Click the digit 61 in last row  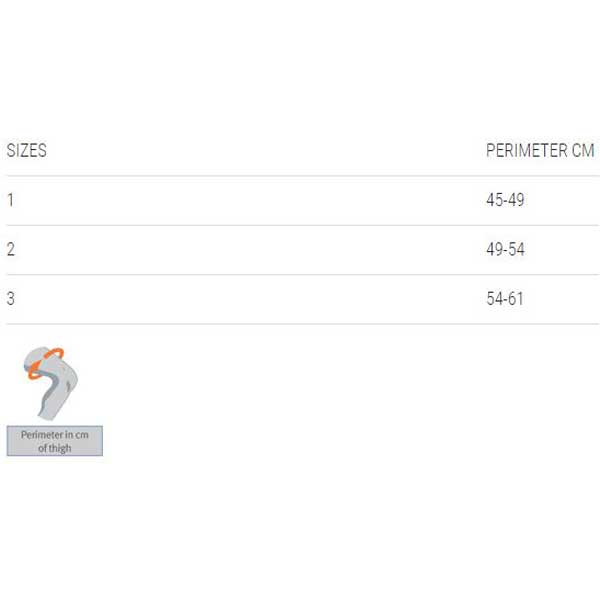coord(516,298)
